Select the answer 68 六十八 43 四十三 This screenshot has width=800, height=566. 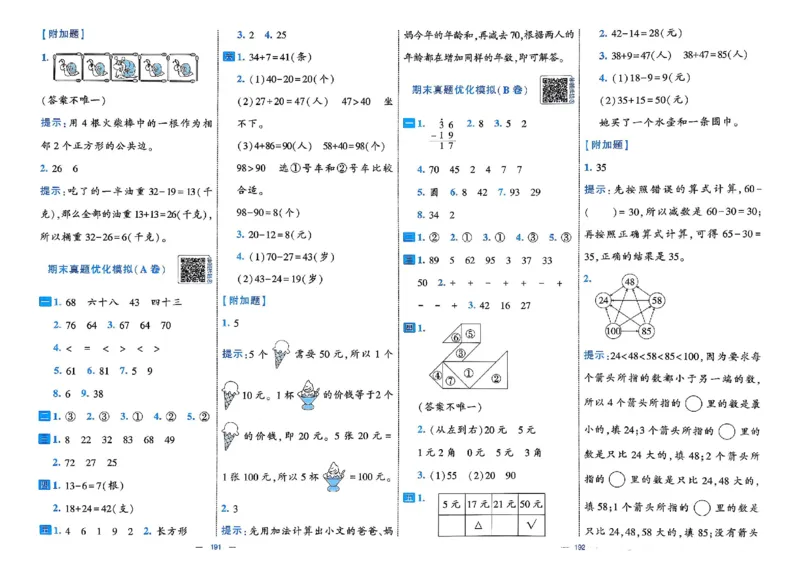(123, 302)
